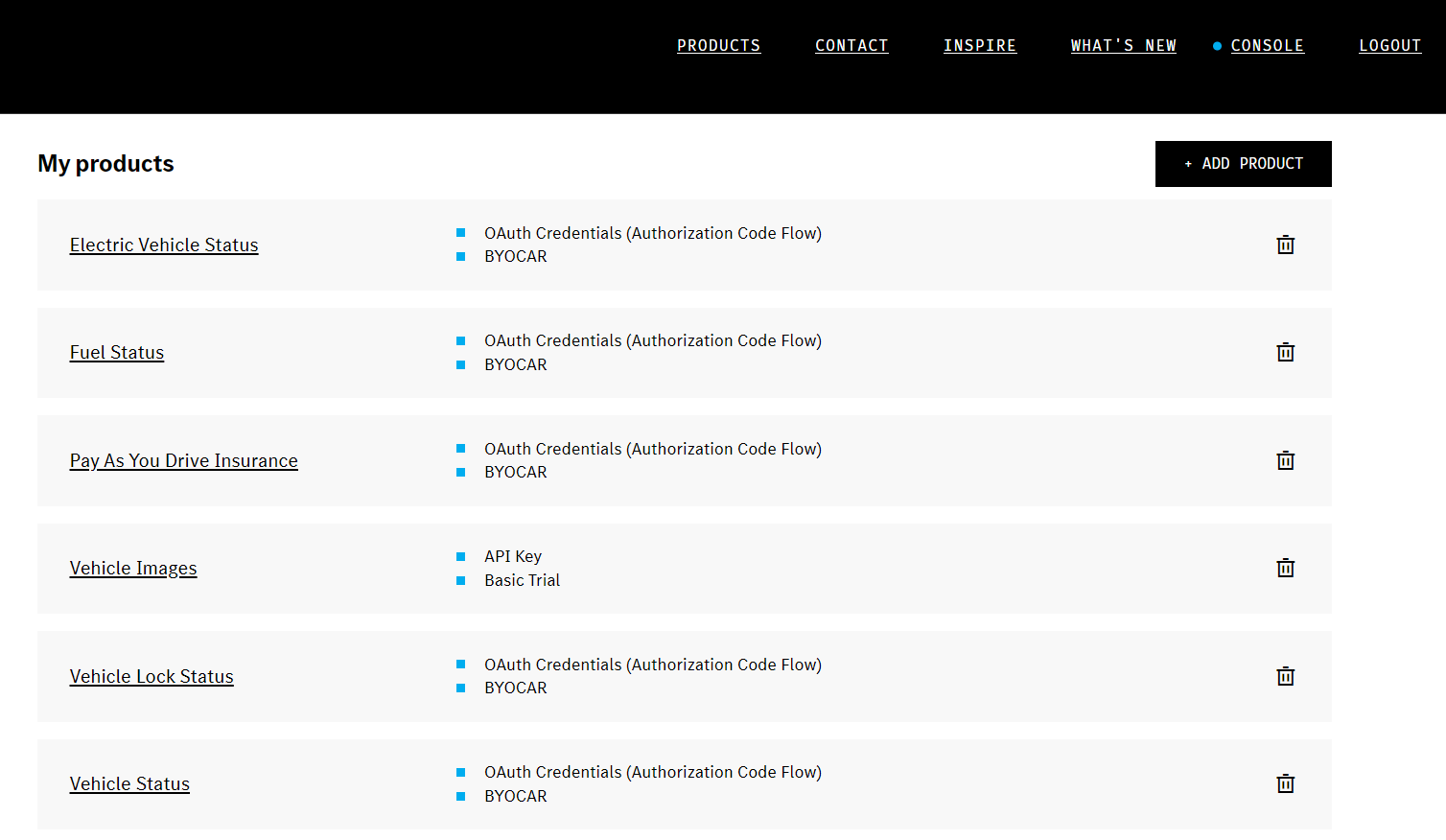Screen dimensions: 1446x840
Task: Log out using the Logout link
Action: [1389, 45]
